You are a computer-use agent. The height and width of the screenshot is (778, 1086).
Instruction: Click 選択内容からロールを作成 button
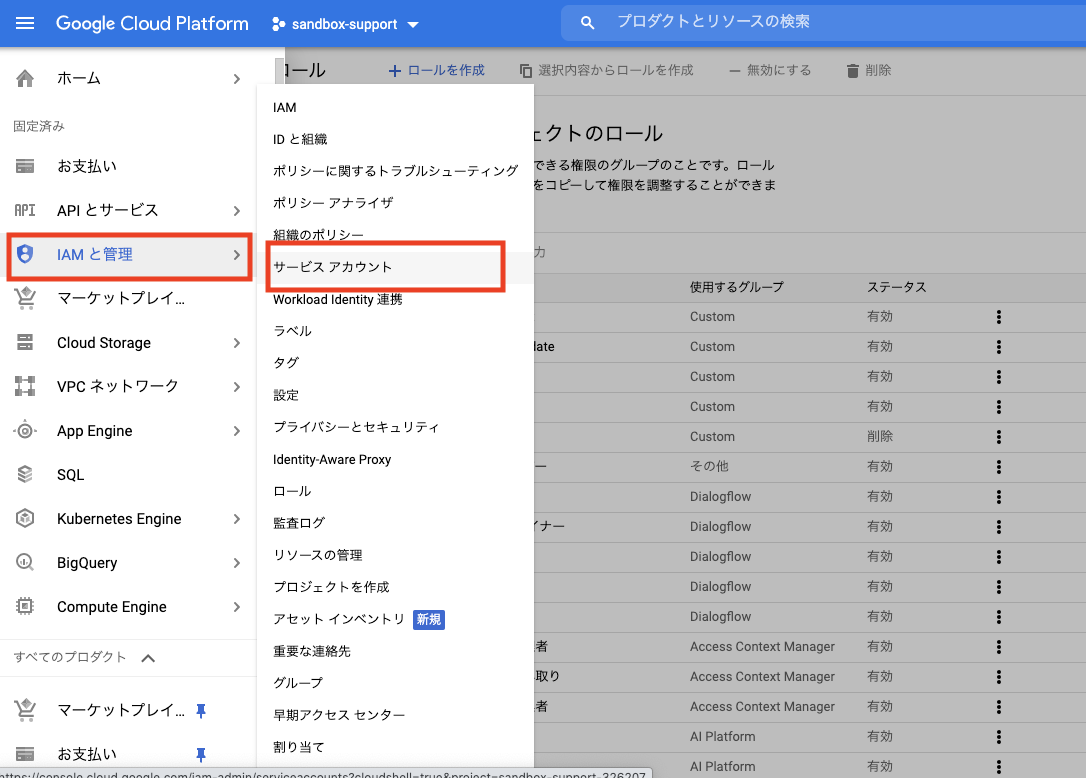point(607,71)
